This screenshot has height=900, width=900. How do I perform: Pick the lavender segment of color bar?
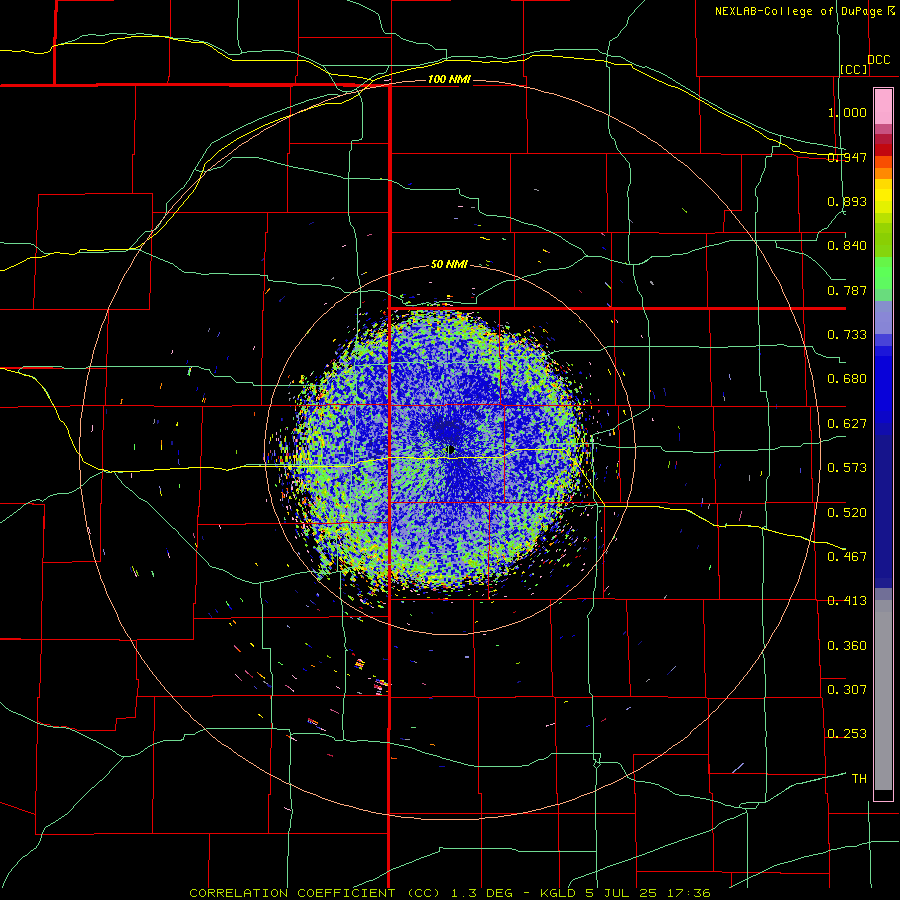pos(883,318)
